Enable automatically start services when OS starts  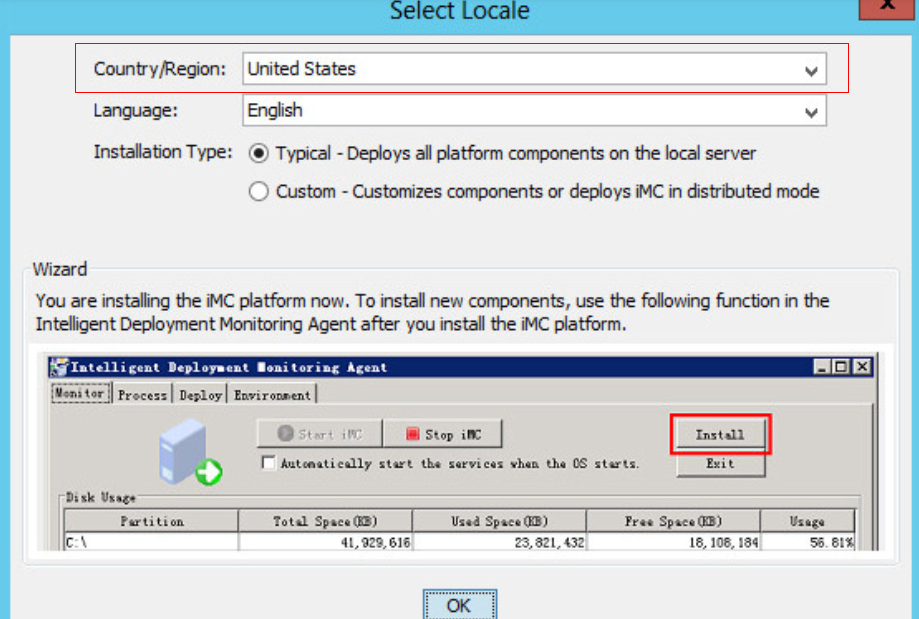coord(268,464)
